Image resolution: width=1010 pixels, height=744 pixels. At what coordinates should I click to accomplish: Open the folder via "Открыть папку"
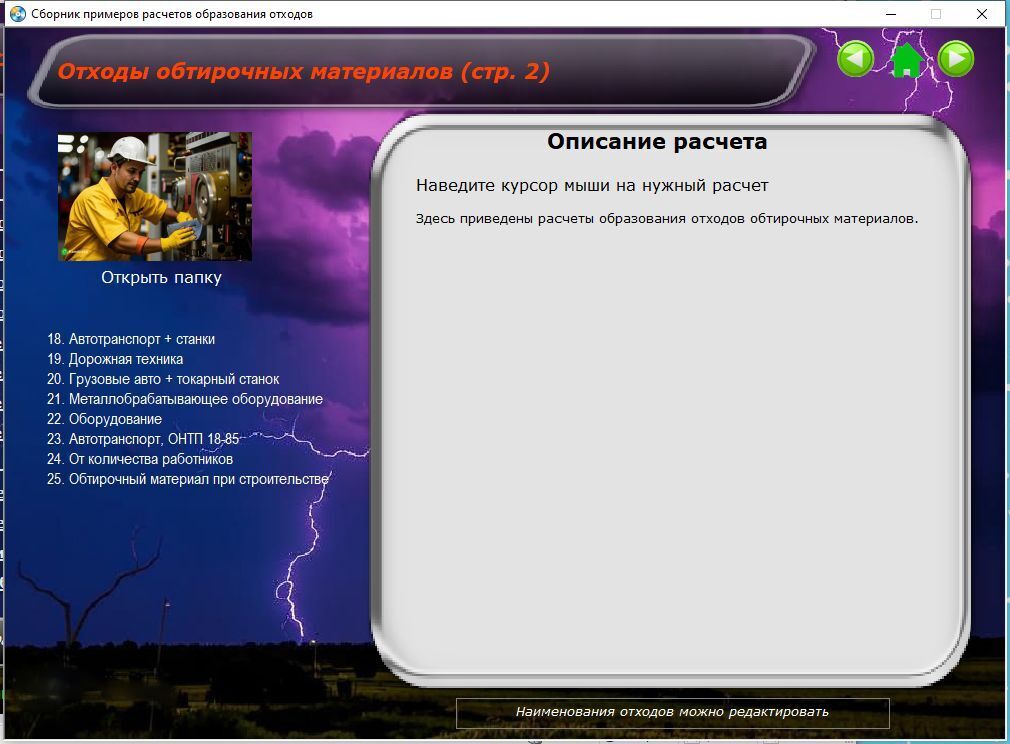[x=161, y=277]
